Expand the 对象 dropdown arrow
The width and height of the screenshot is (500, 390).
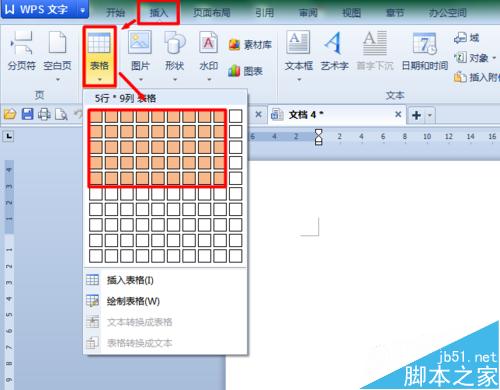[494, 58]
